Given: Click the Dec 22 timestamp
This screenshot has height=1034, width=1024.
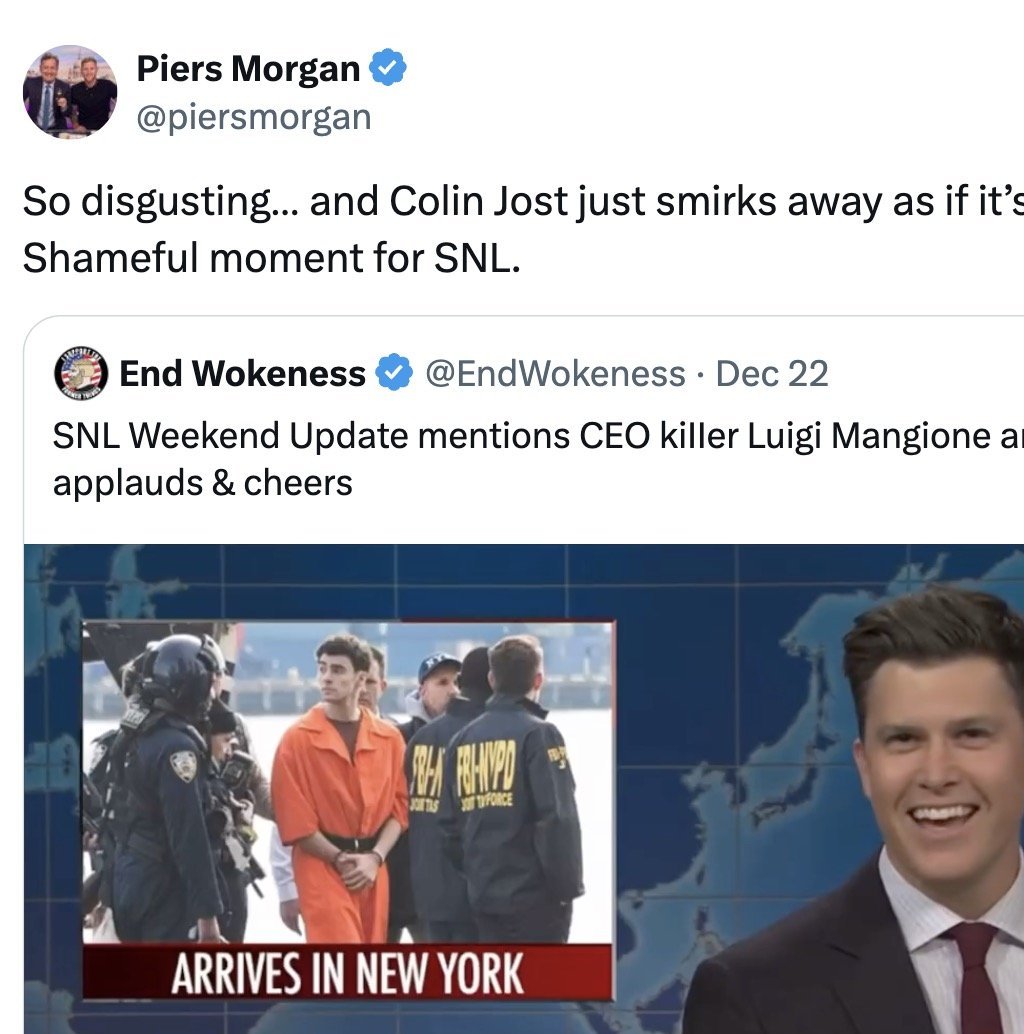Looking at the screenshot, I should click(771, 374).
